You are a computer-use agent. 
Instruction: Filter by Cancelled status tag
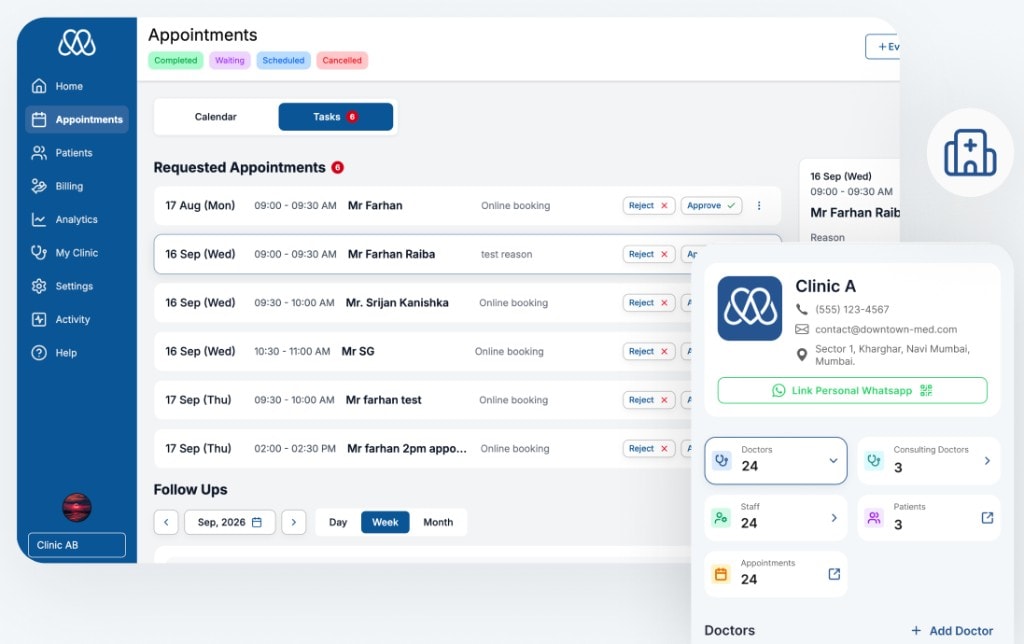pos(342,60)
